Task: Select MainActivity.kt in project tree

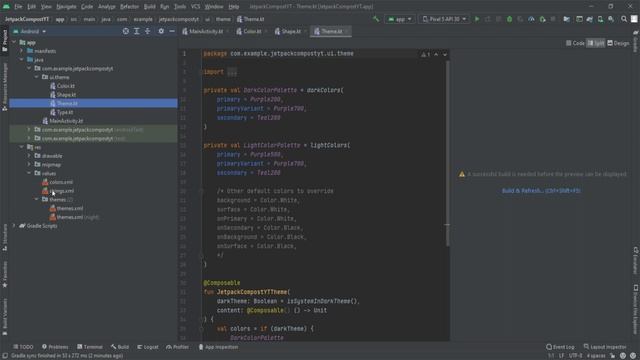Action: 66,121
